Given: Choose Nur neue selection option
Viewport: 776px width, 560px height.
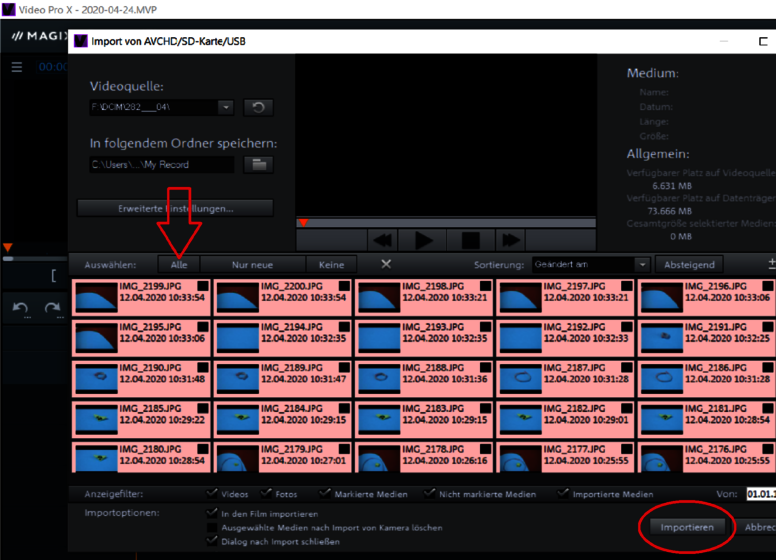Looking at the screenshot, I should pos(252,265).
